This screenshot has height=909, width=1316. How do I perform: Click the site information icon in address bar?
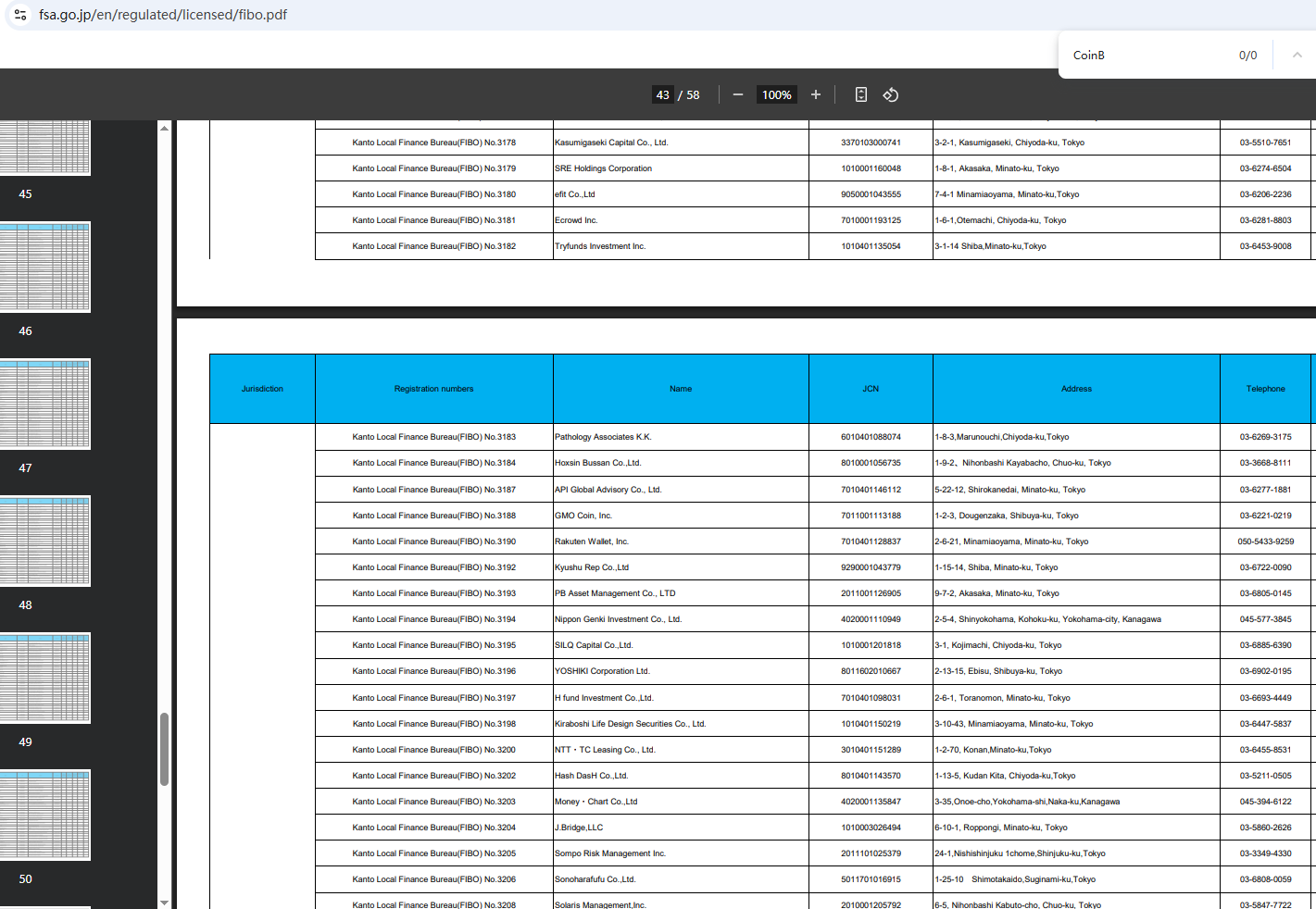[x=20, y=15]
